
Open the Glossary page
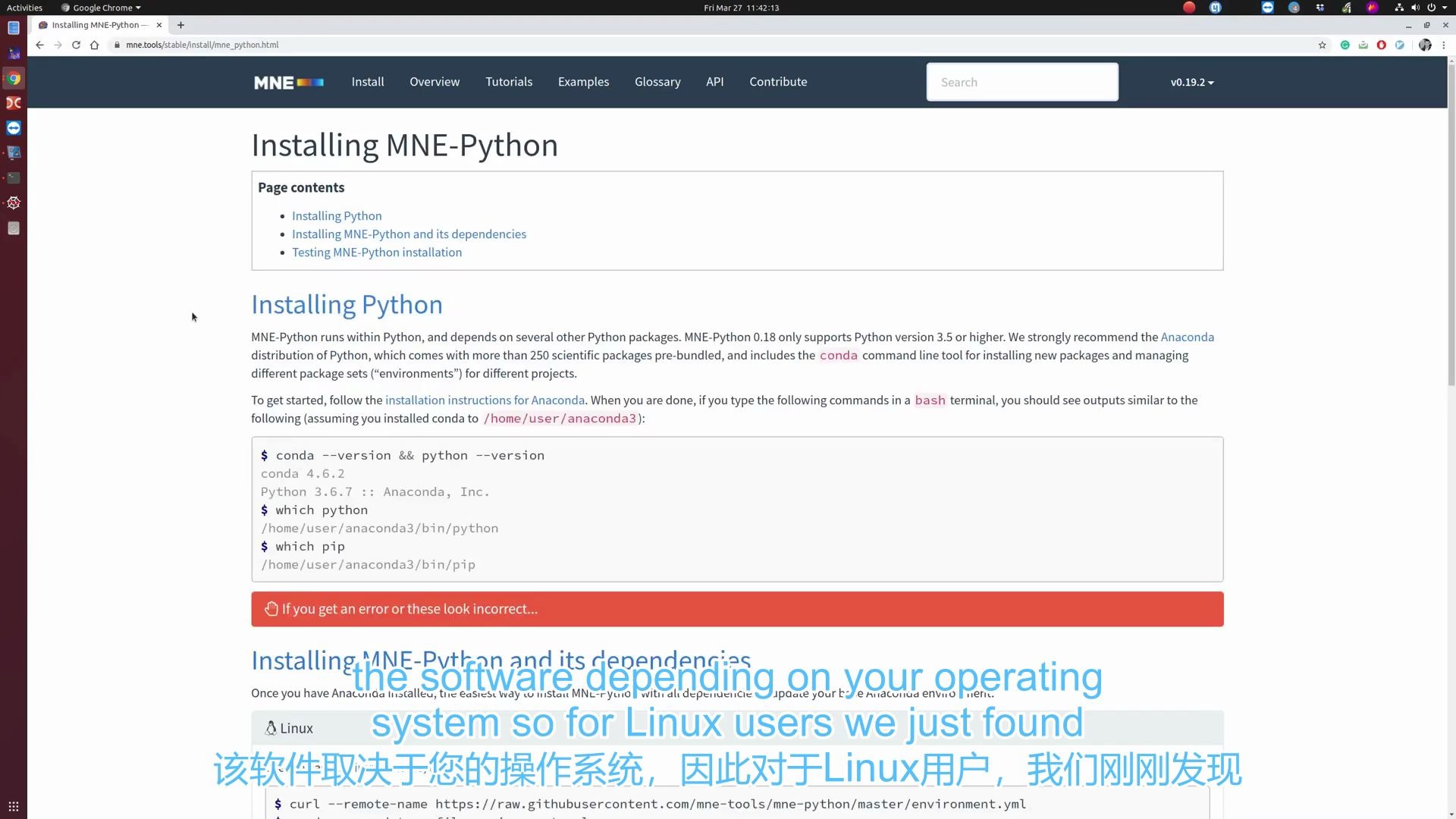point(657,82)
